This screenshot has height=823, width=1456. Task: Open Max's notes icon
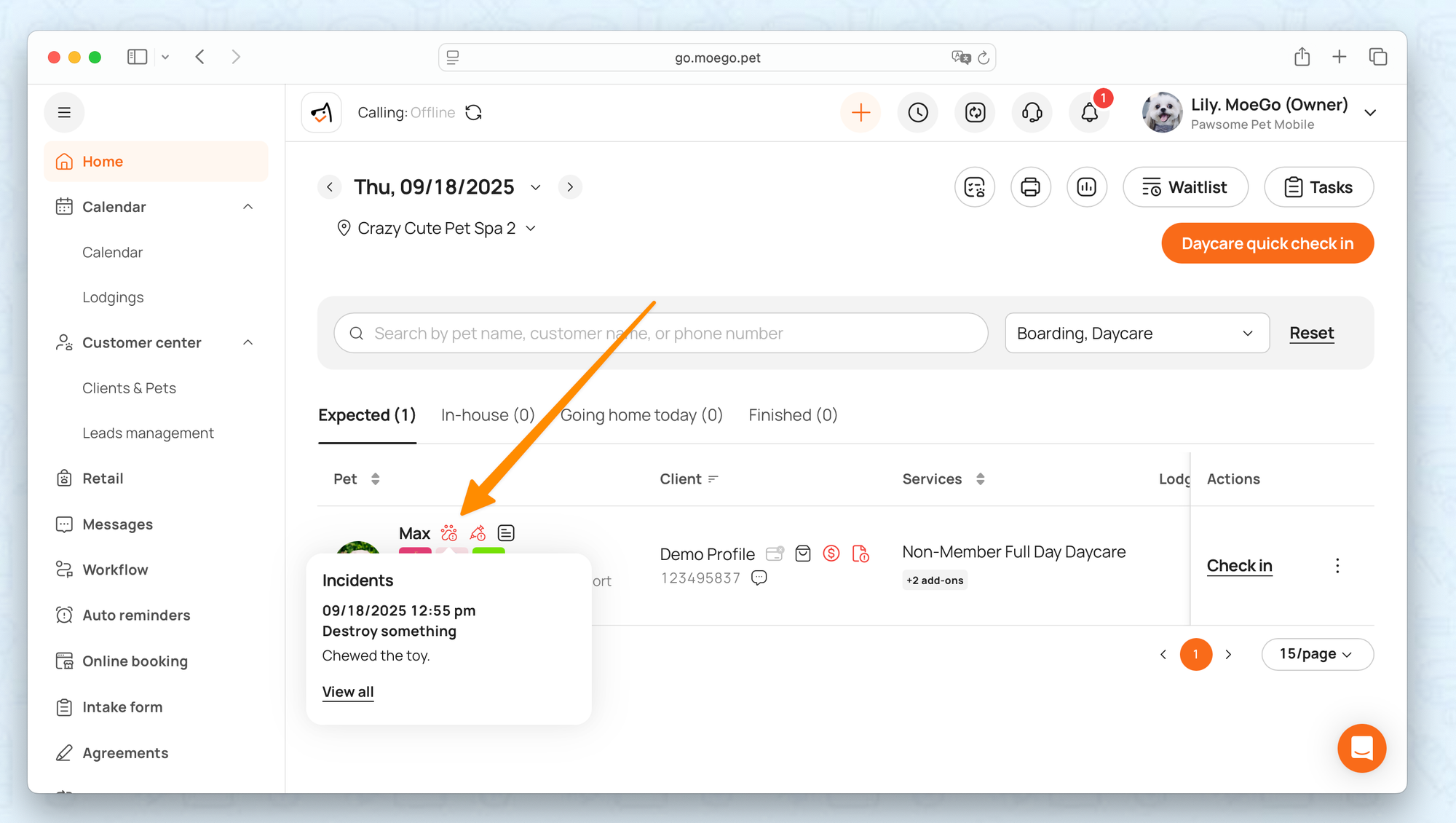506,533
